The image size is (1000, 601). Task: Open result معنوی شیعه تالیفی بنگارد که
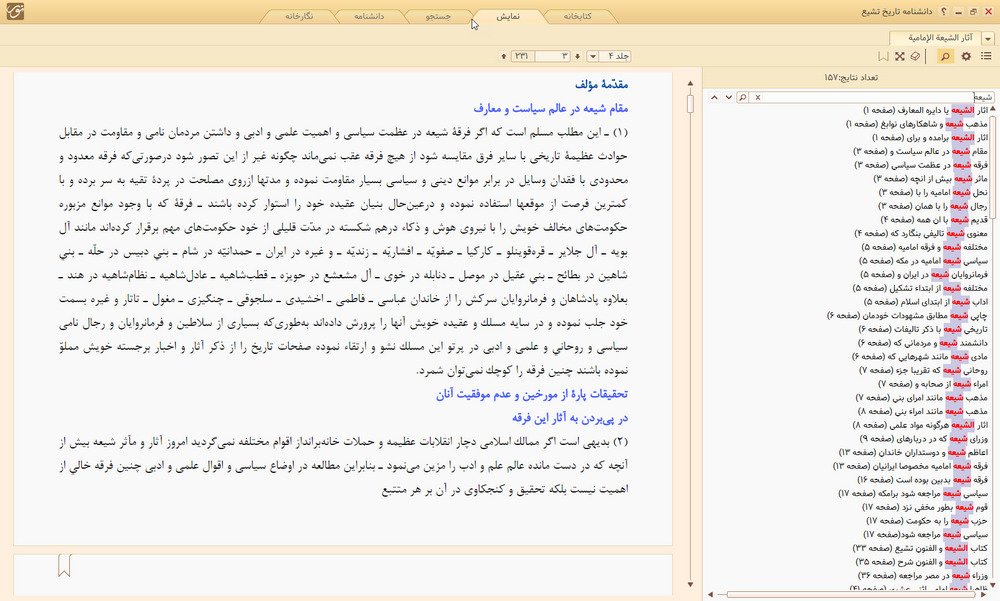(x=921, y=234)
